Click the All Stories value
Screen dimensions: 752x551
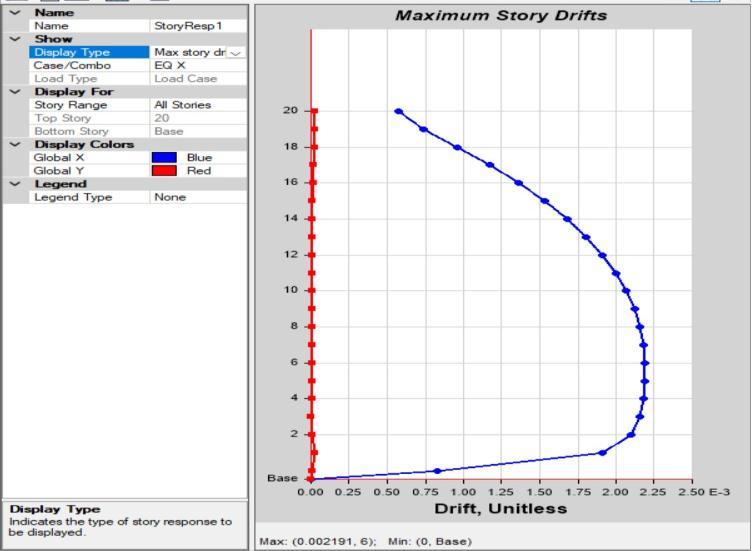click(x=183, y=105)
